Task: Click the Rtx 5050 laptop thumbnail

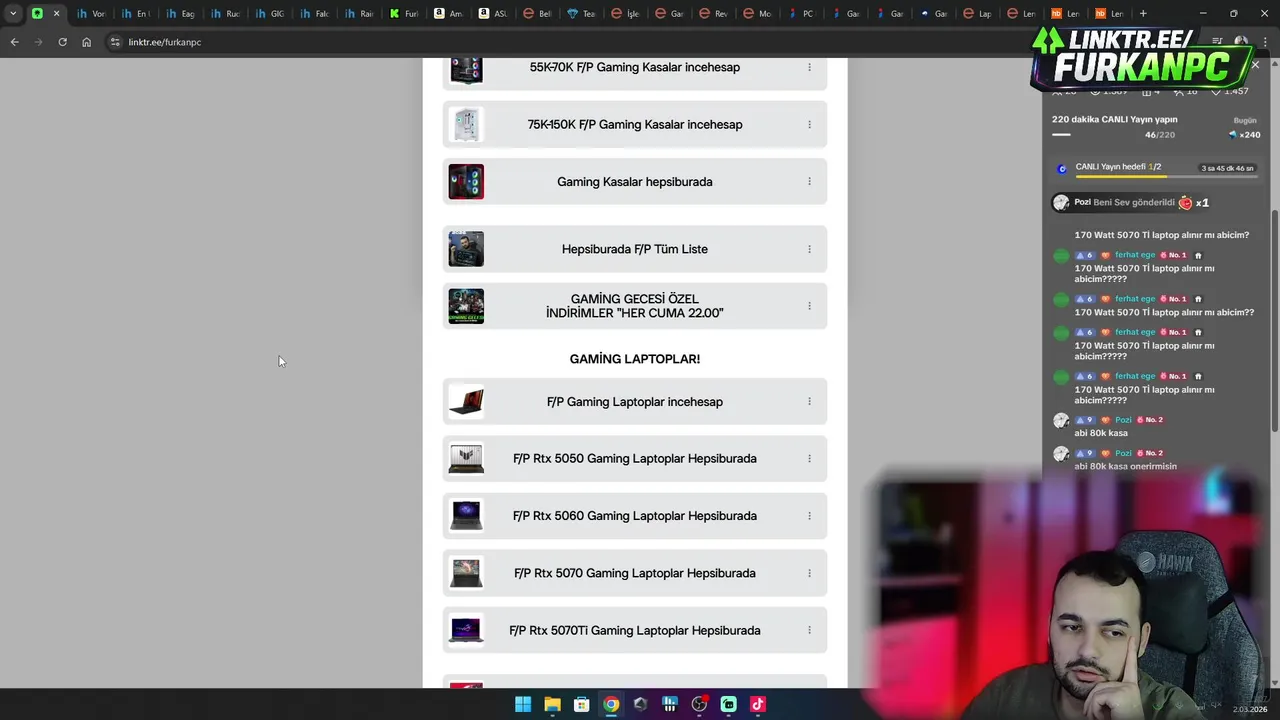Action: [x=466, y=459]
